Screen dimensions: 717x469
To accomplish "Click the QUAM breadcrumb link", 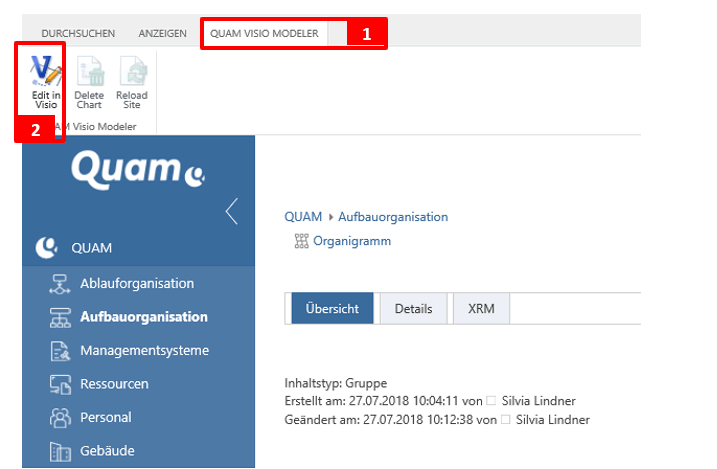I will click(x=303, y=217).
